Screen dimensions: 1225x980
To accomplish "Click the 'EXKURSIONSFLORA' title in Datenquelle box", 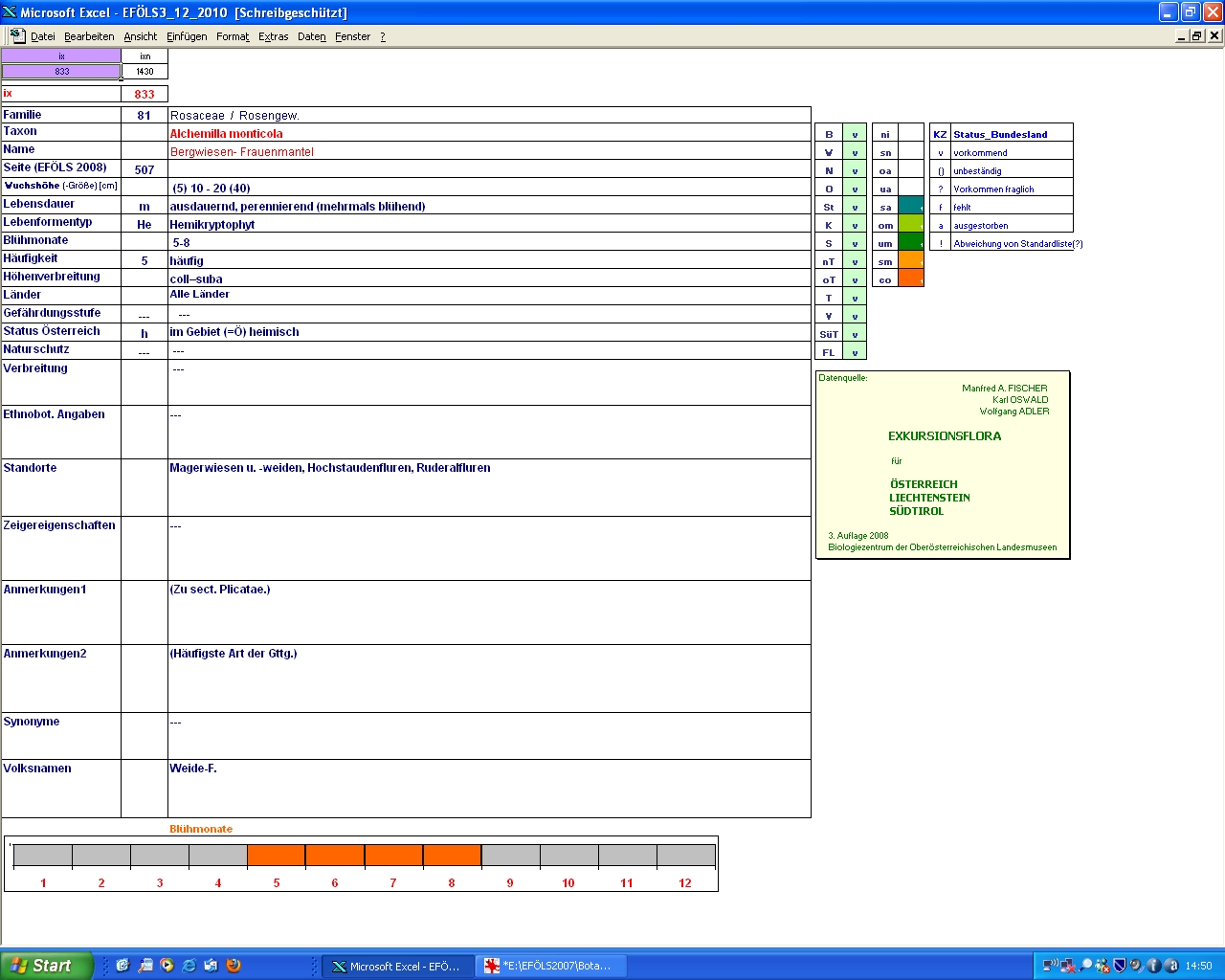I will (x=945, y=435).
